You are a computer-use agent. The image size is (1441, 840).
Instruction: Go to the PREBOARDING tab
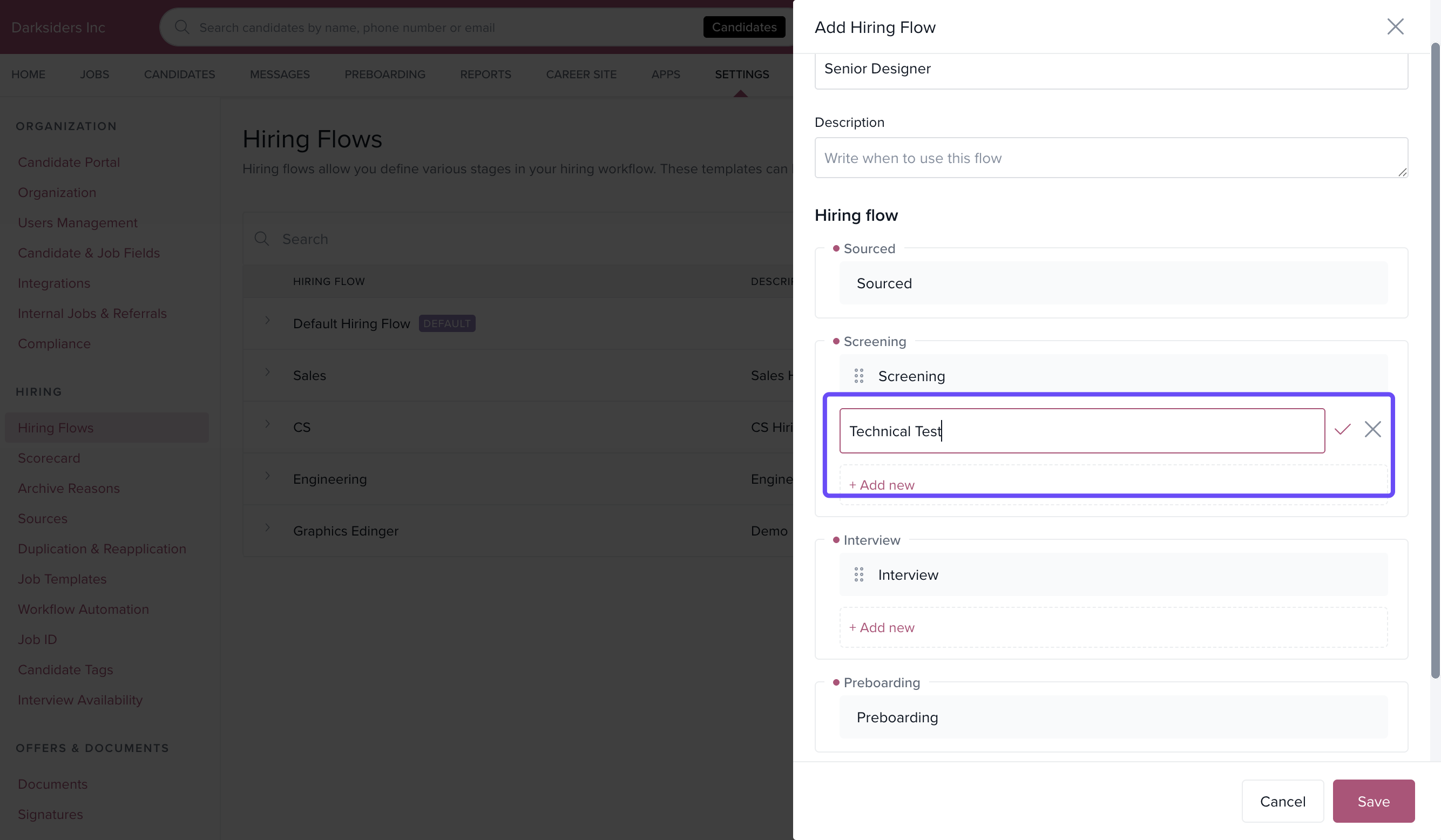[384, 74]
